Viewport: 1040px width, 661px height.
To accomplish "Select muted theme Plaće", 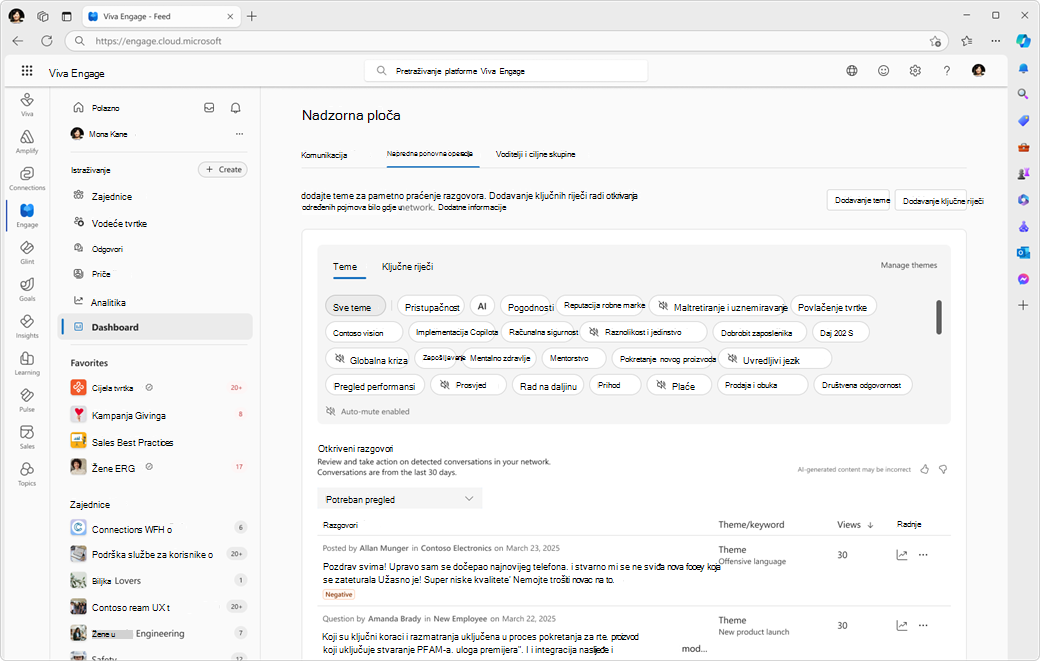I will coord(679,385).
